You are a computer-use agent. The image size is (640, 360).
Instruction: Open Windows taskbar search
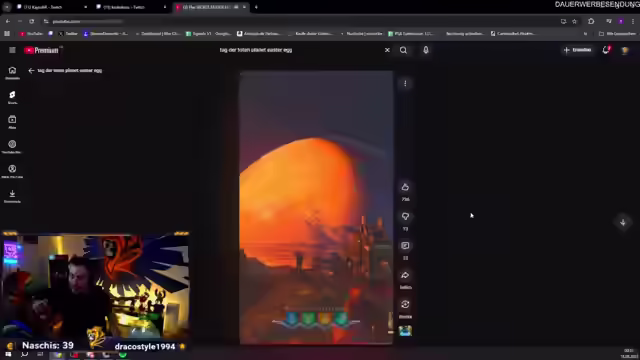pyautogui.click(x=24, y=354)
